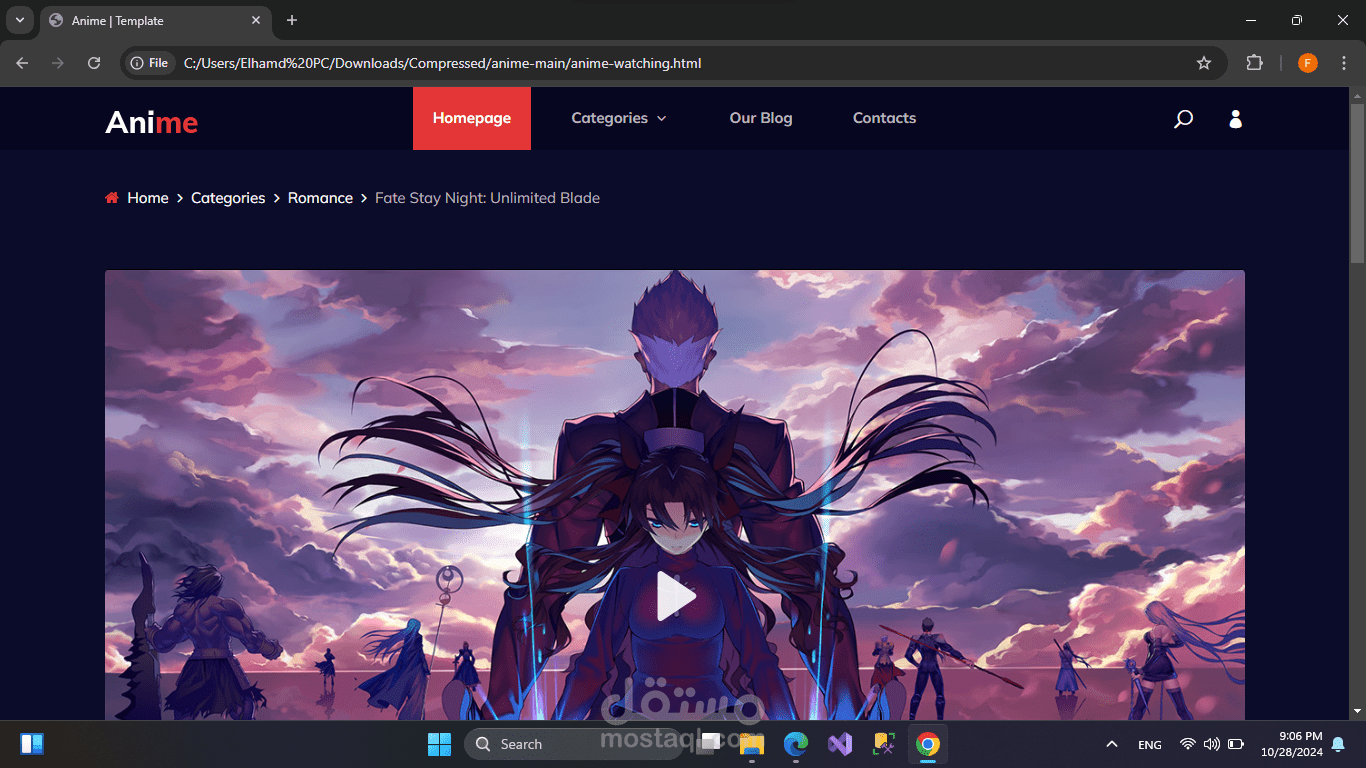The height and width of the screenshot is (768, 1366).
Task: Open the Wi-Fi network icon
Action: (x=1187, y=744)
